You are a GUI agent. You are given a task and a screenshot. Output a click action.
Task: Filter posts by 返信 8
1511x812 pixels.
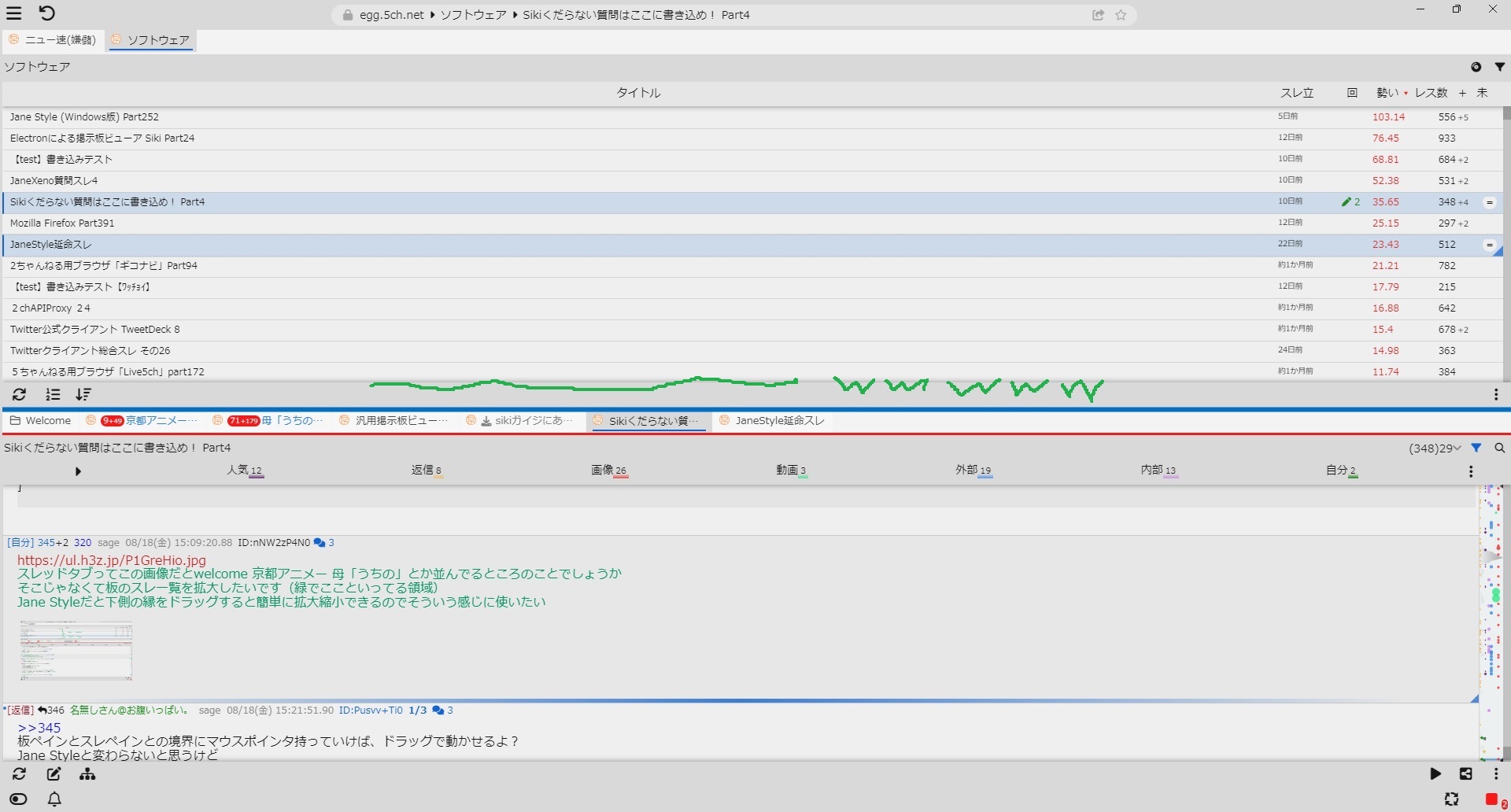click(x=427, y=471)
